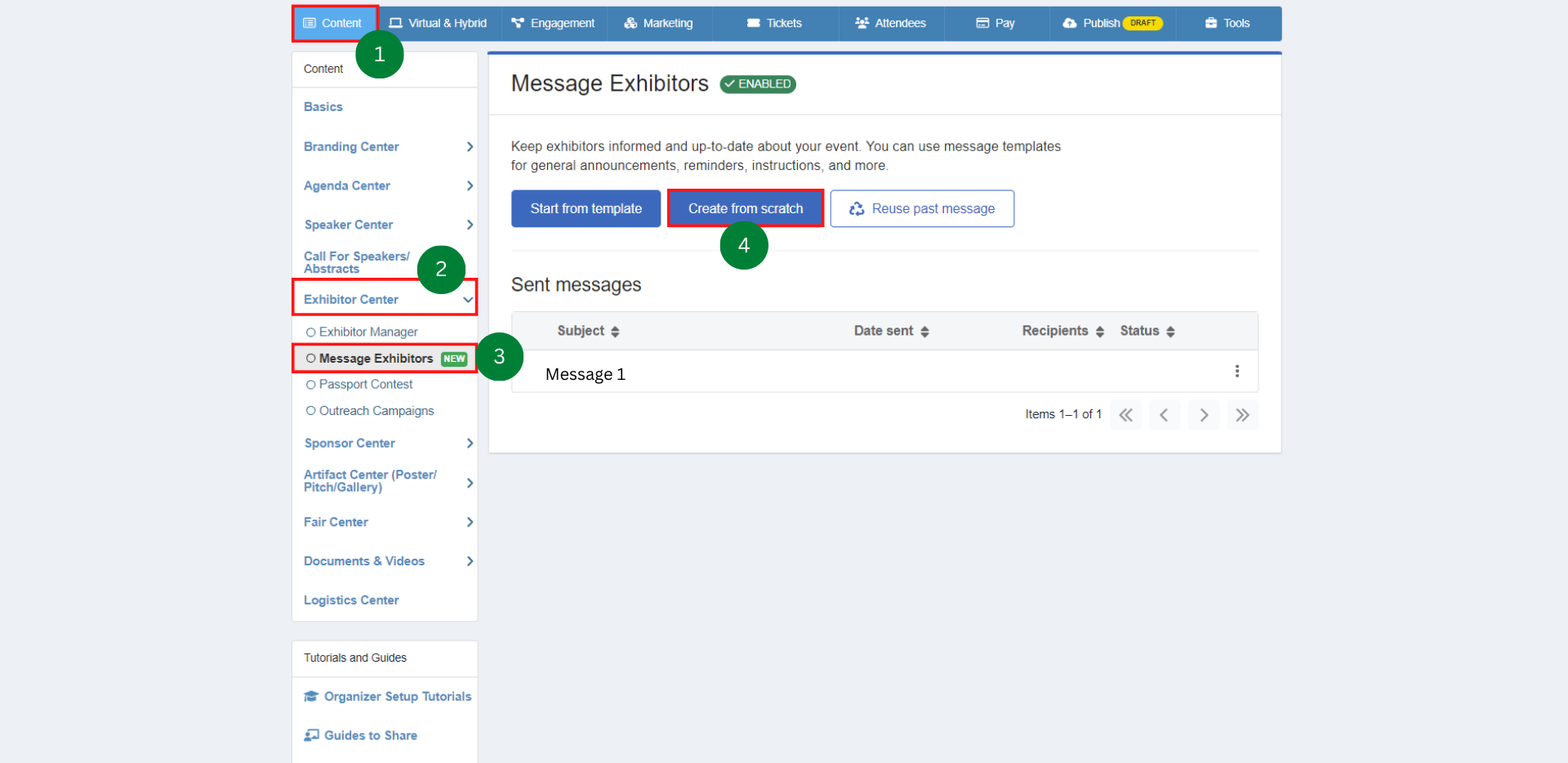This screenshot has width=1568, height=763.
Task: Click the circle bullet beside Exhibitor Manager
Action: 310,332
